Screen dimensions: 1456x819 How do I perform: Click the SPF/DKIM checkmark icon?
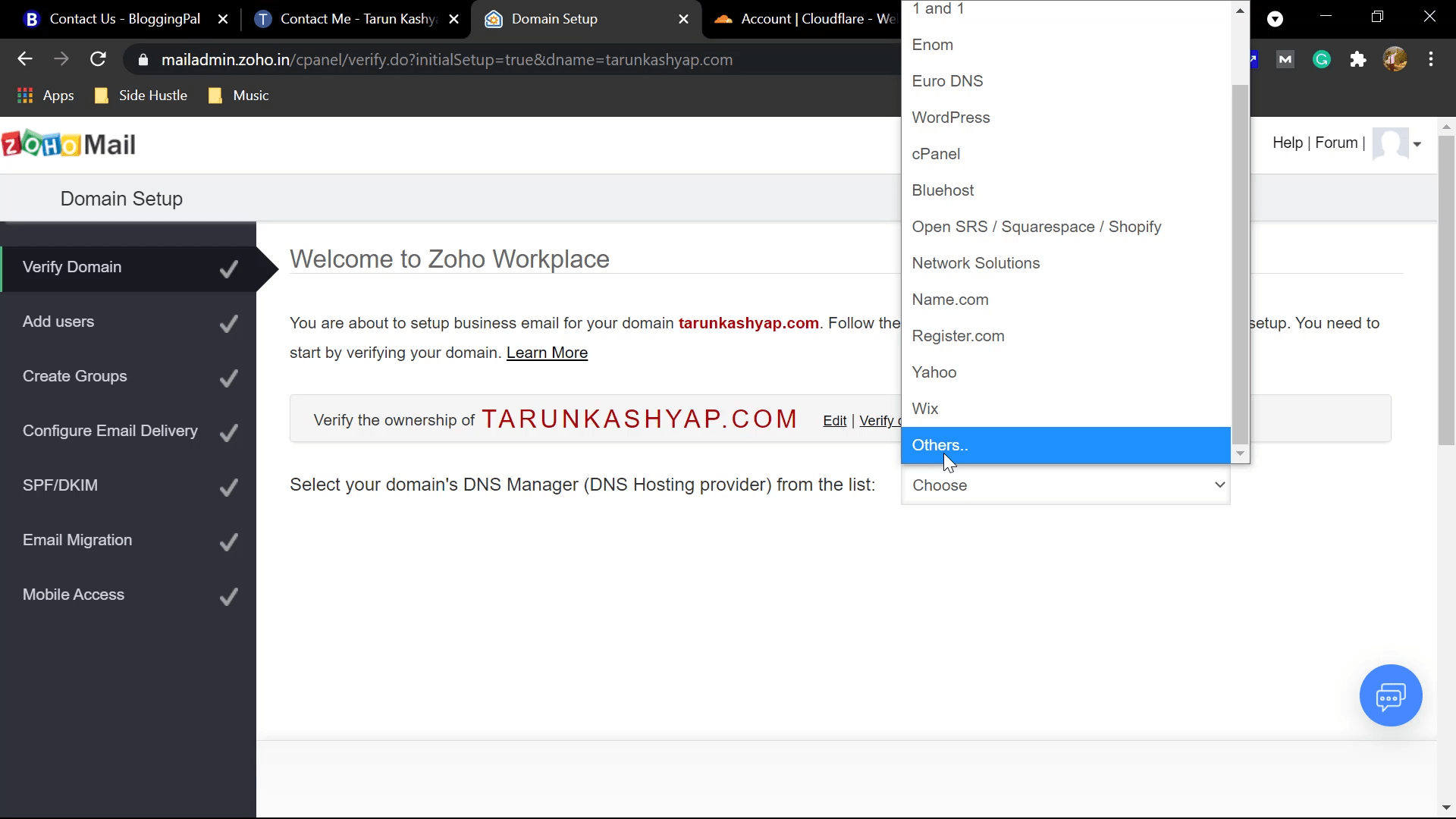228,487
